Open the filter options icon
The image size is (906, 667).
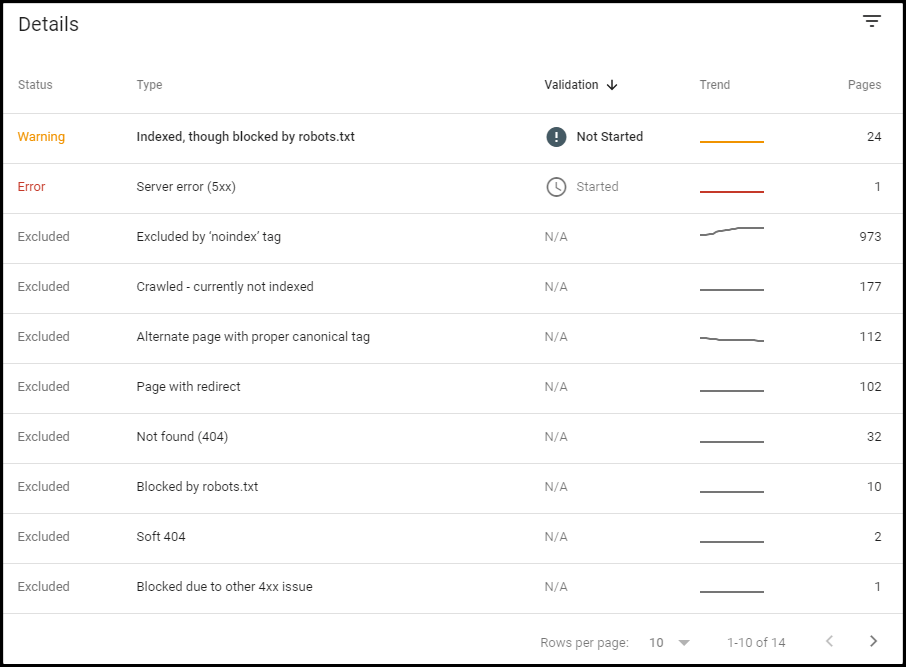pos(871,20)
